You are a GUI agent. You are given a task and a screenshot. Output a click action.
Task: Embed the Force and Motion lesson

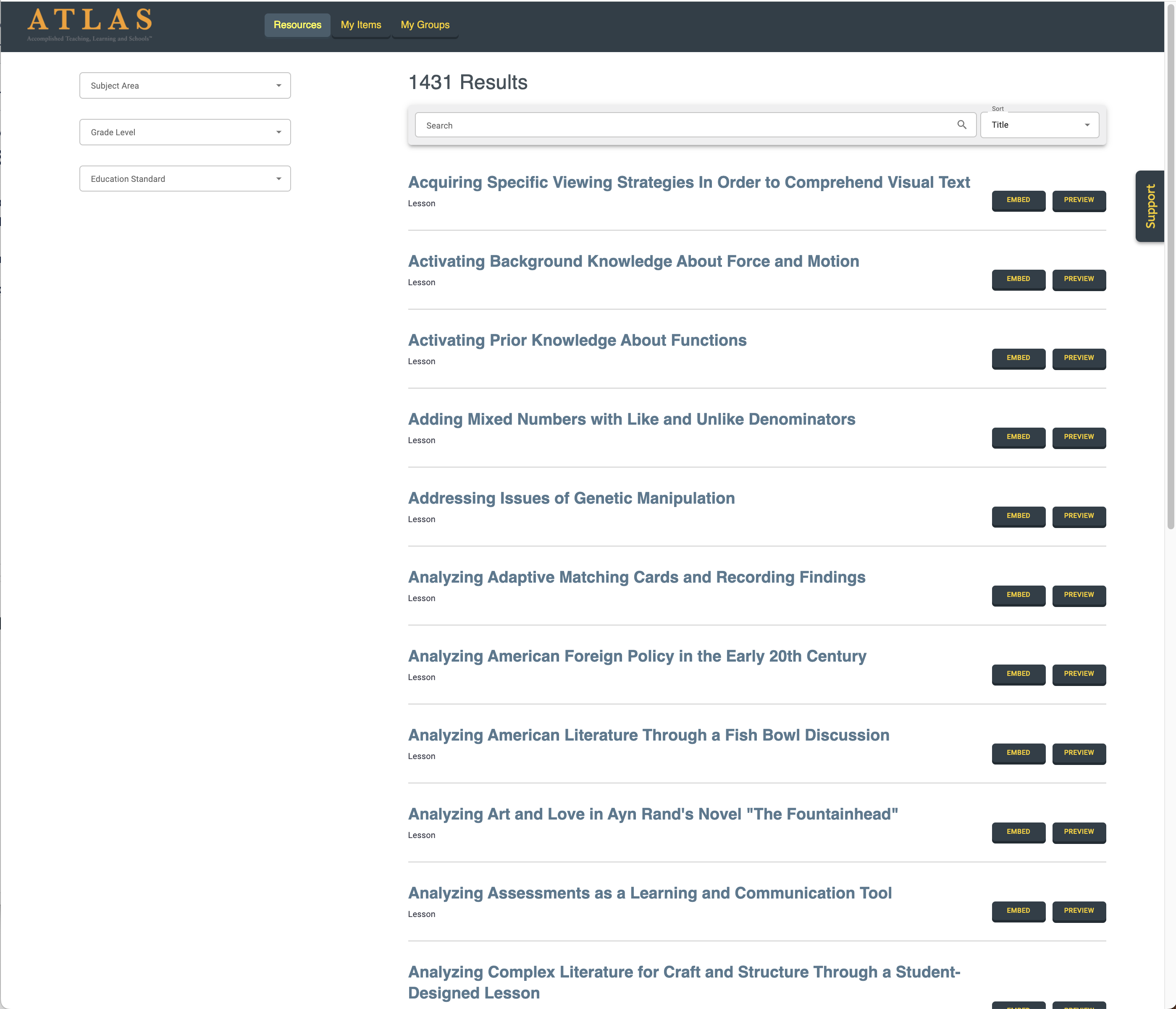1018,279
